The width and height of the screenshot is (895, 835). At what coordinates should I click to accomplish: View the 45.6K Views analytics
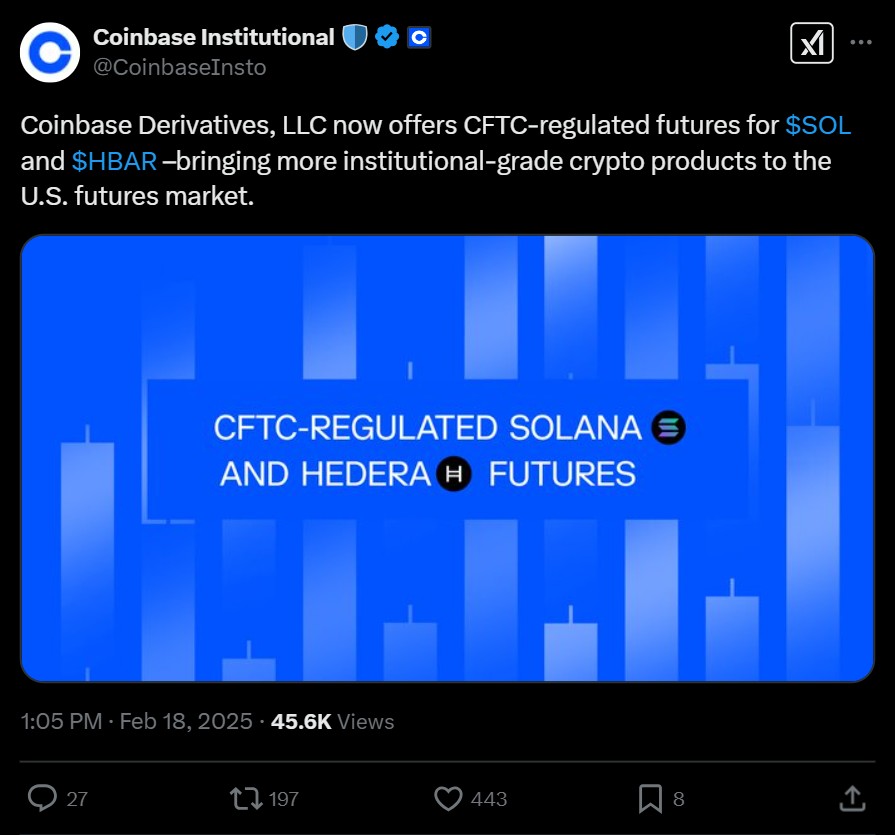(x=332, y=722)
